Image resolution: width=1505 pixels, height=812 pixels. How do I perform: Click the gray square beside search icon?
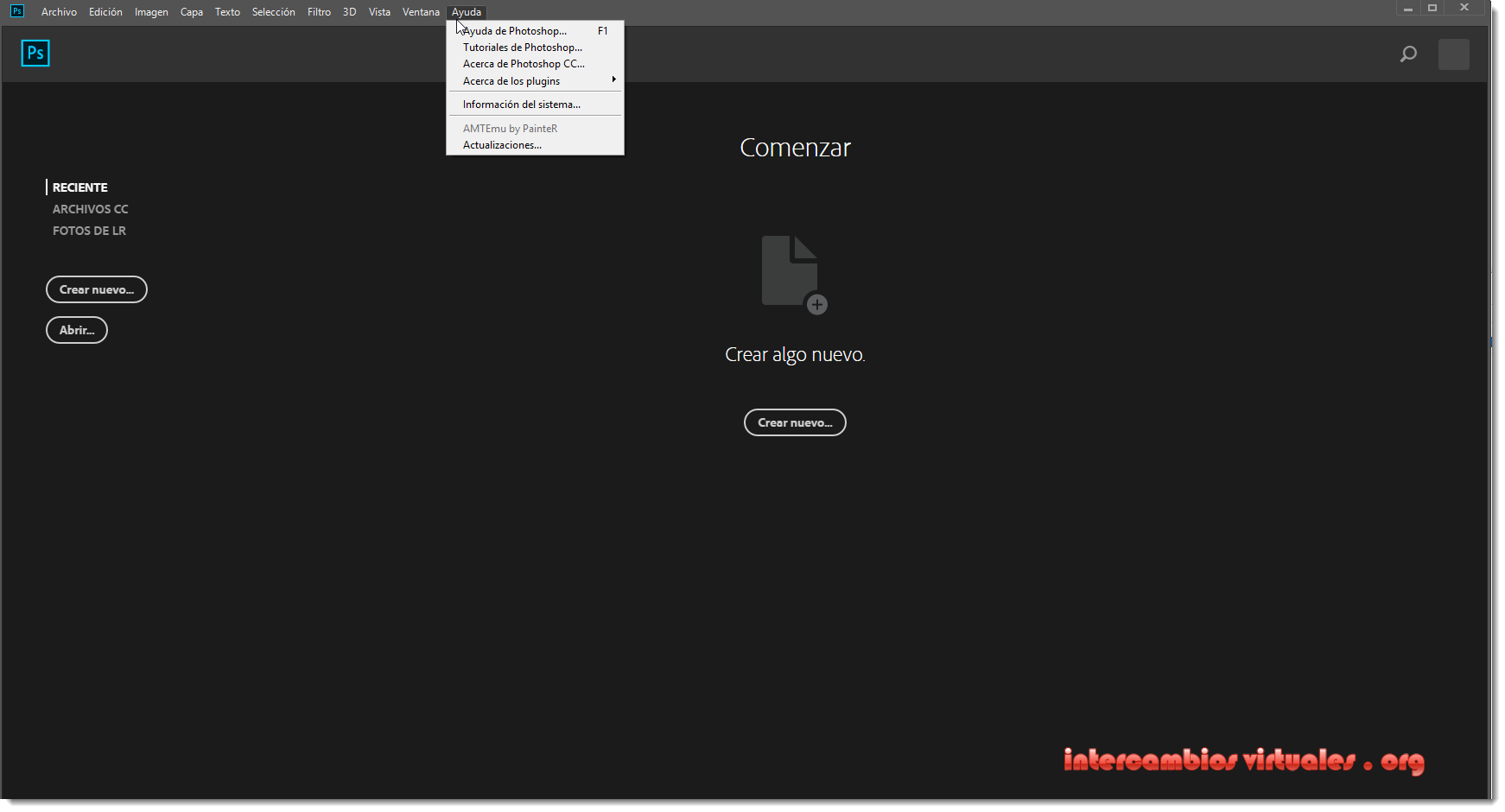[1454, 54]
